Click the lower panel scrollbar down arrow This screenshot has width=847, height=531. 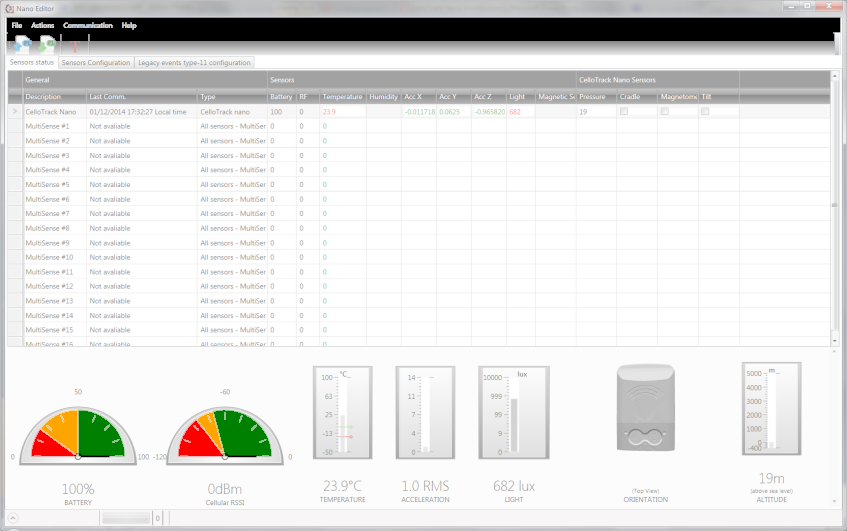(835, 501)
